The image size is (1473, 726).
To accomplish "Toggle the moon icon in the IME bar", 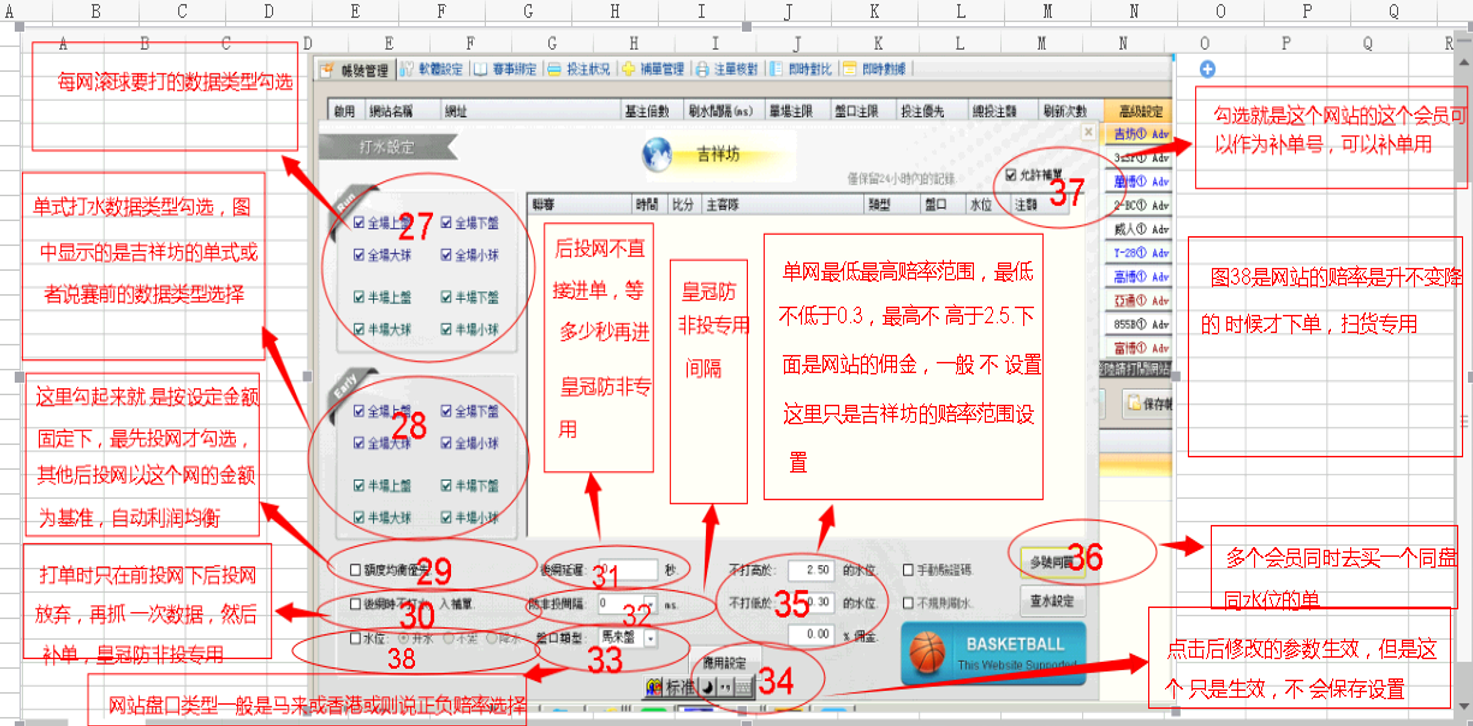I will pyautogui.click(x=707, y=687).
